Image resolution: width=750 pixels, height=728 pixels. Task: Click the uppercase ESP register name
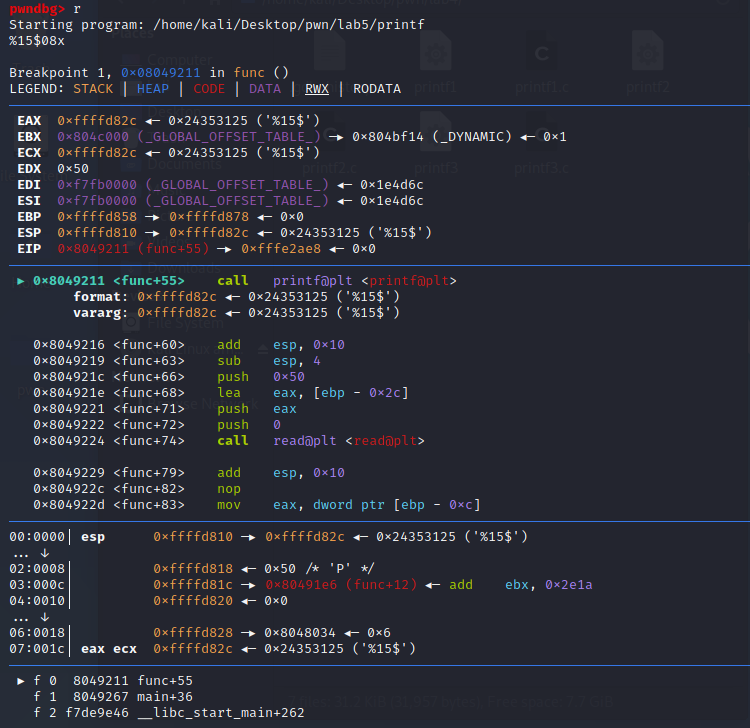click(x=29, y=232)
